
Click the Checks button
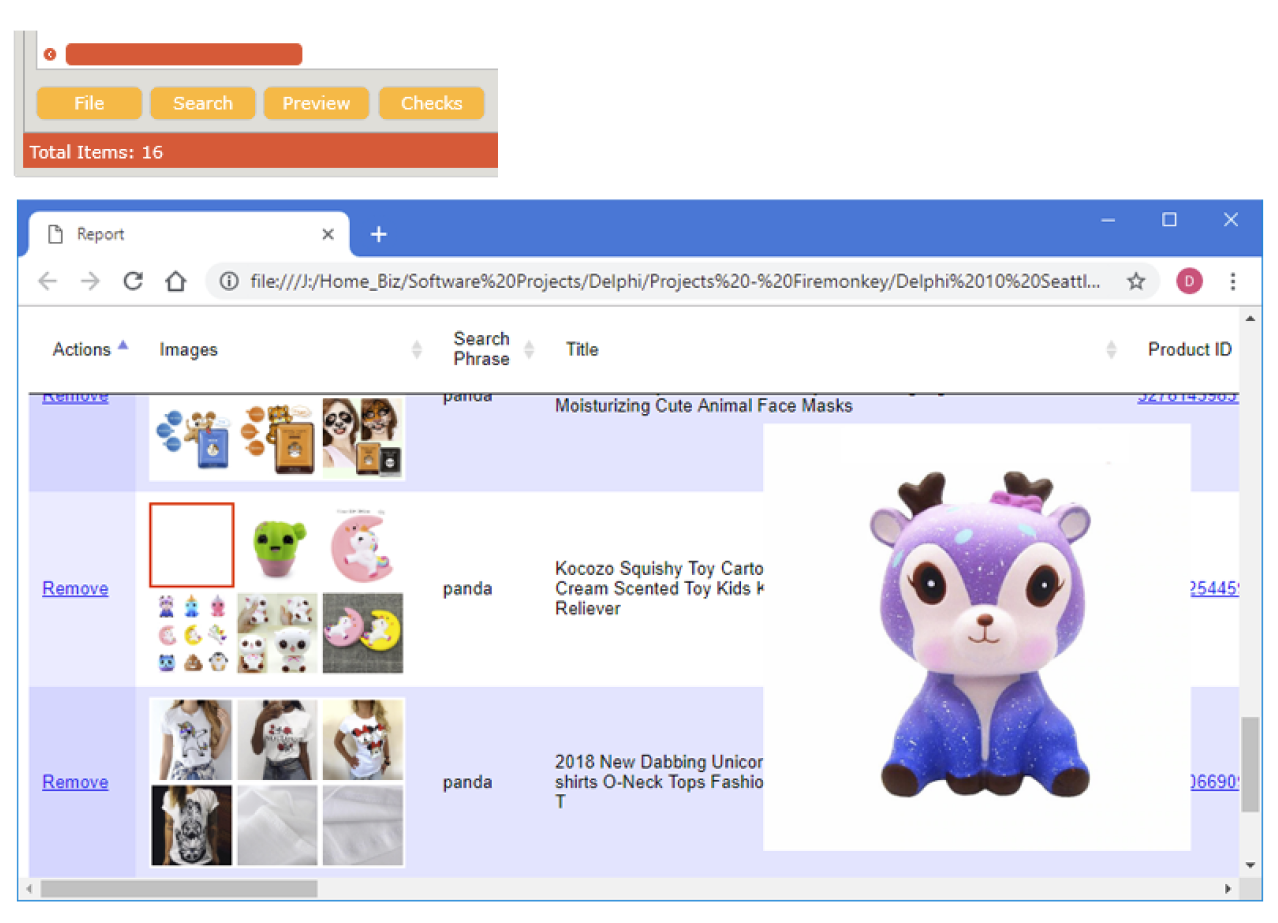tap(431, 103)
